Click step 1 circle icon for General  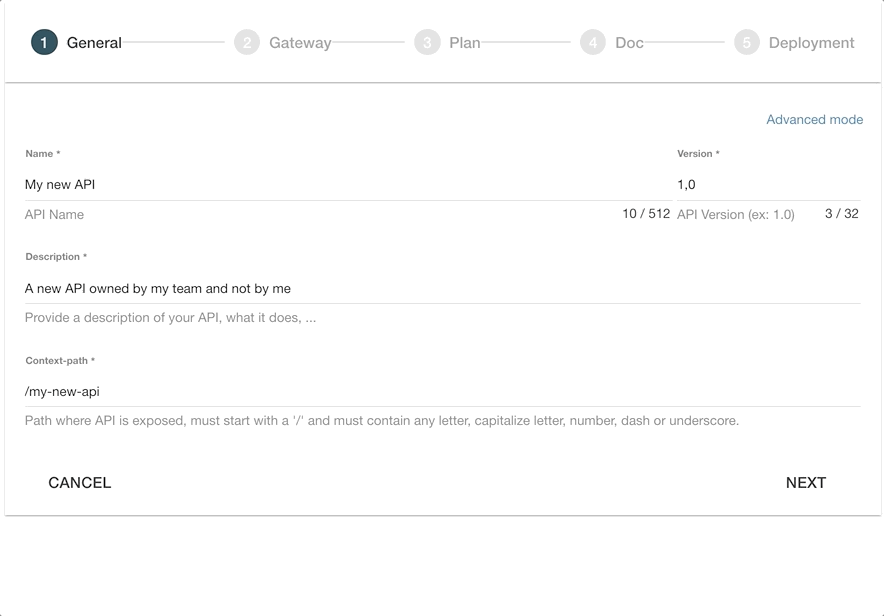pyautogui.click(x=44, y=42)
